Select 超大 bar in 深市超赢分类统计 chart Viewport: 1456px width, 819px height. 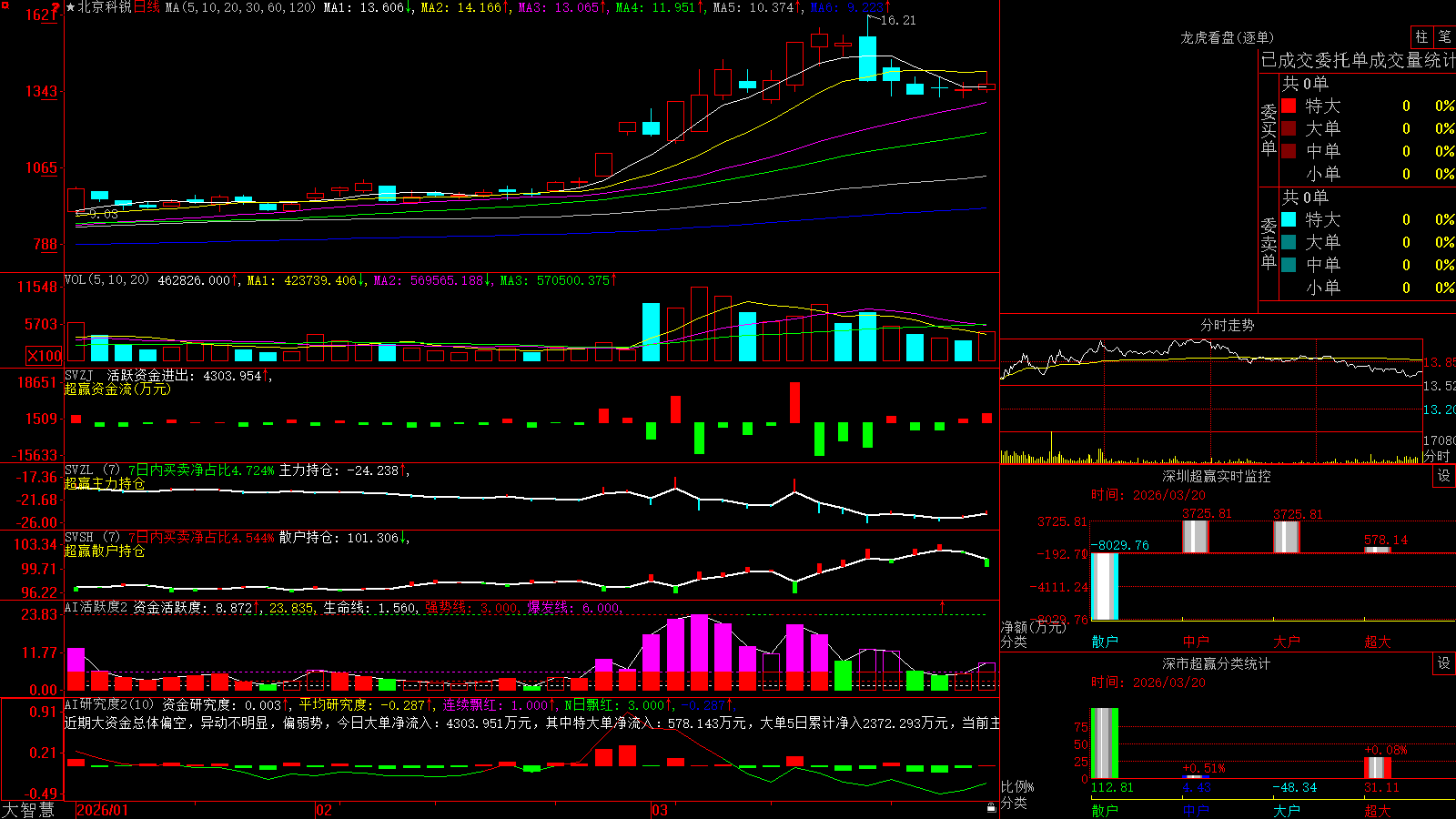click(x=1378, y=767)
